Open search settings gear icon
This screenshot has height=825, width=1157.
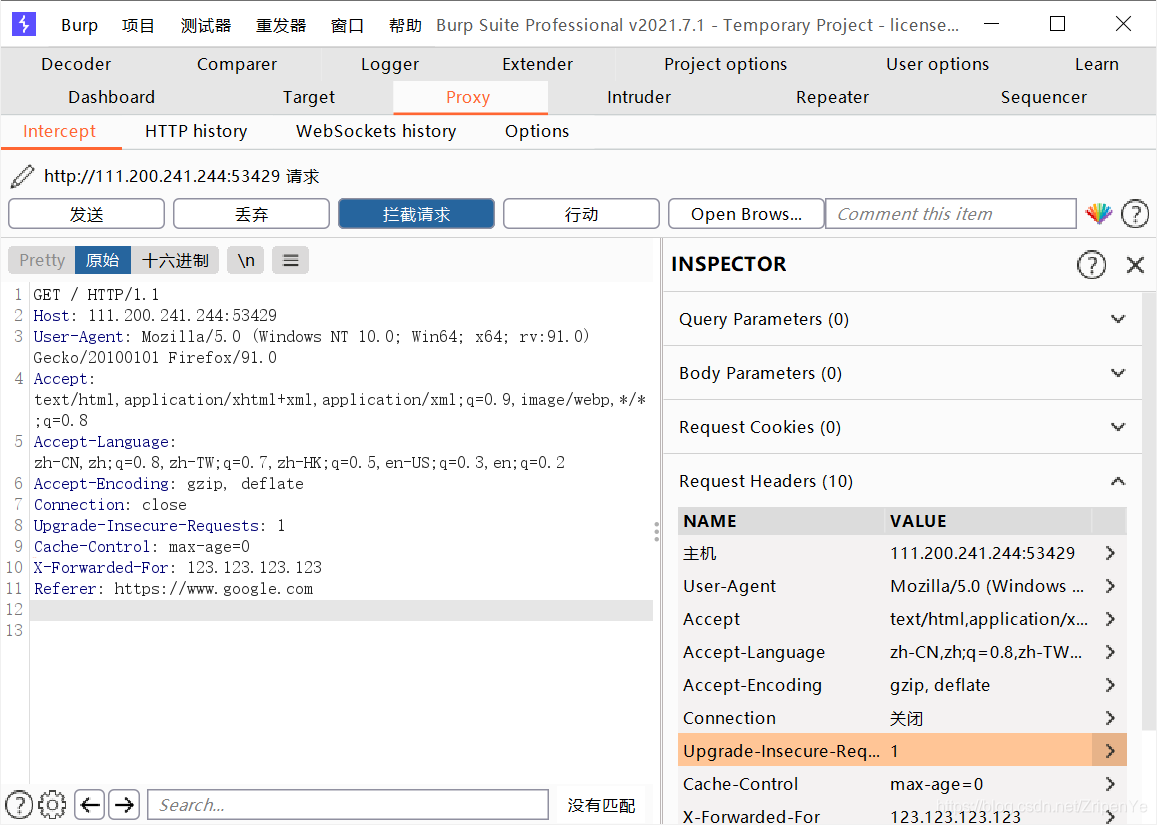coord(52,804)
